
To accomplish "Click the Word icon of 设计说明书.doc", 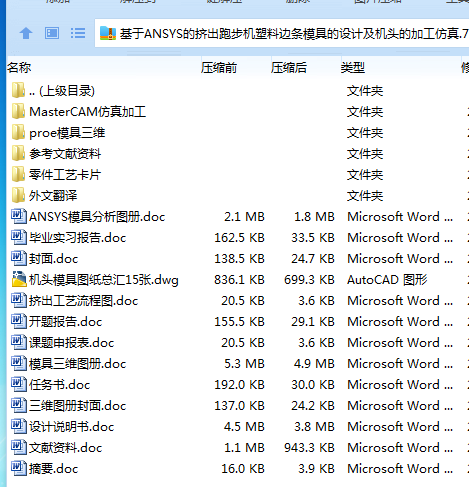I will [x=19, y=426].
